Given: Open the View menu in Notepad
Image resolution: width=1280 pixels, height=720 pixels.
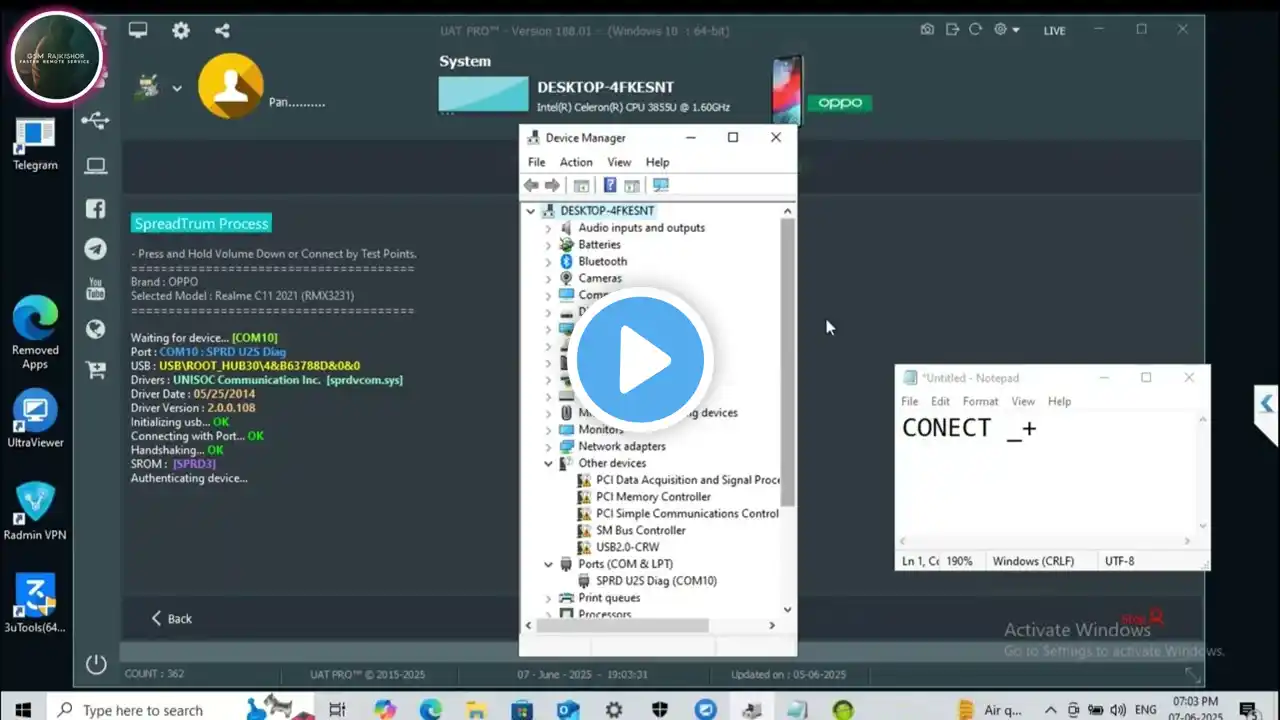Looking at the screenshot, I should [x=1023, y=401].
